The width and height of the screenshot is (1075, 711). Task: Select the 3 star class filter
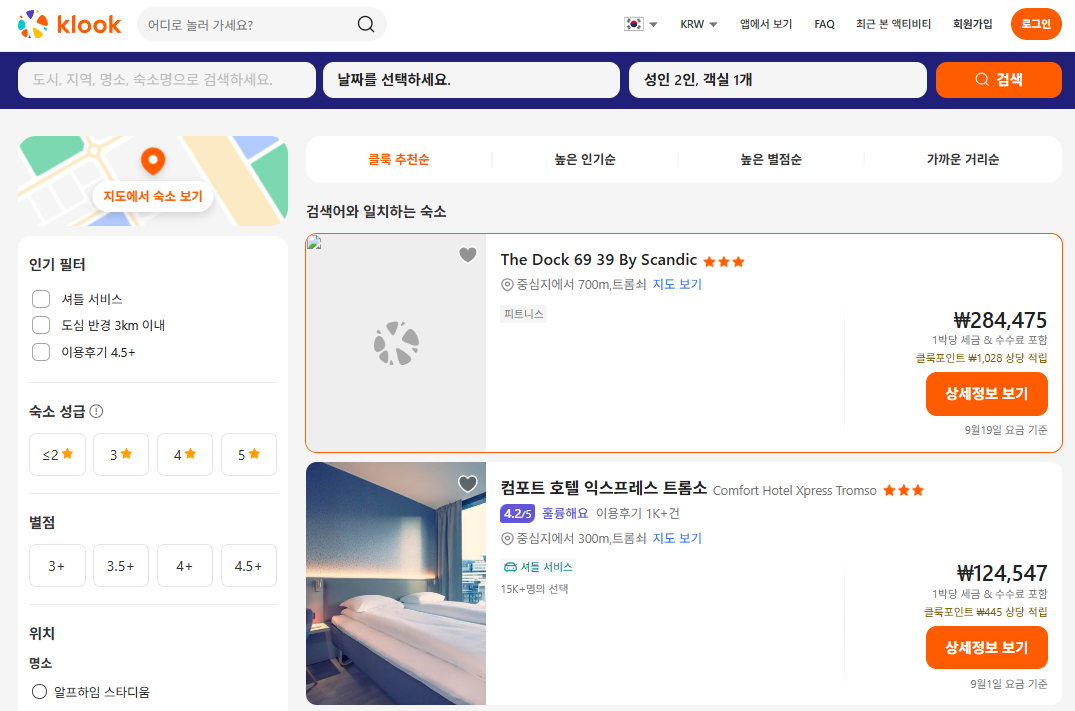[x=121, y=454]
